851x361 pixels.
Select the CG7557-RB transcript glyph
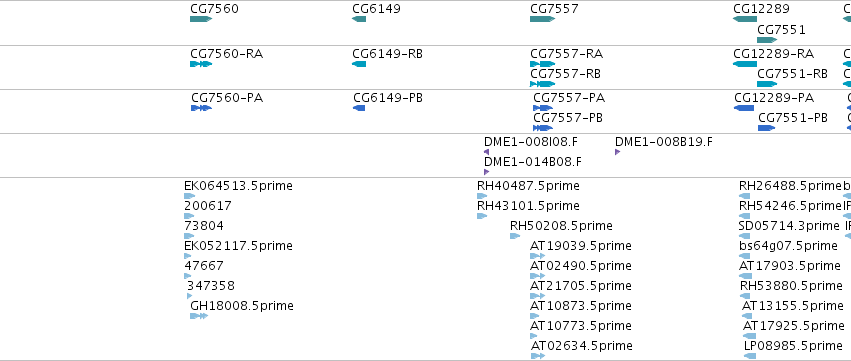542,84
